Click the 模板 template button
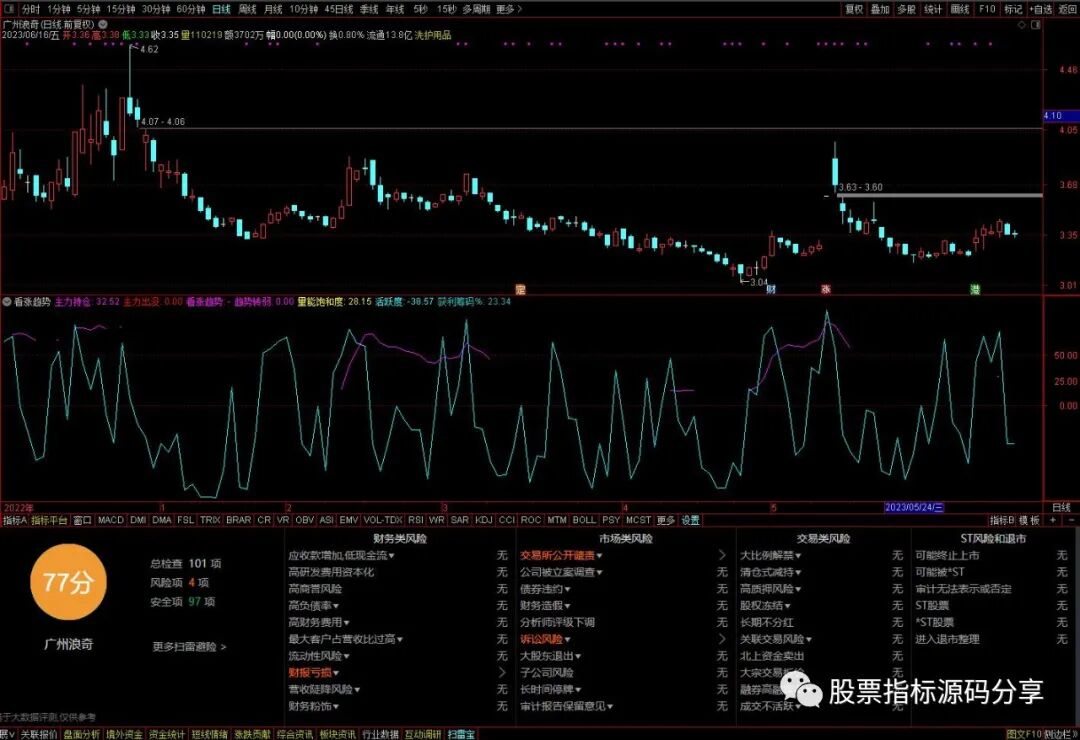 point(1030,520)
